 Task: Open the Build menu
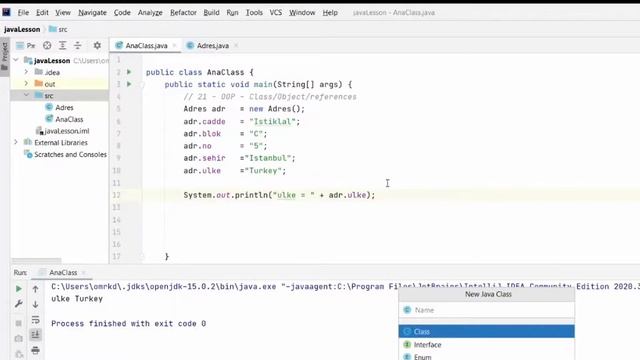coord(211,13)
